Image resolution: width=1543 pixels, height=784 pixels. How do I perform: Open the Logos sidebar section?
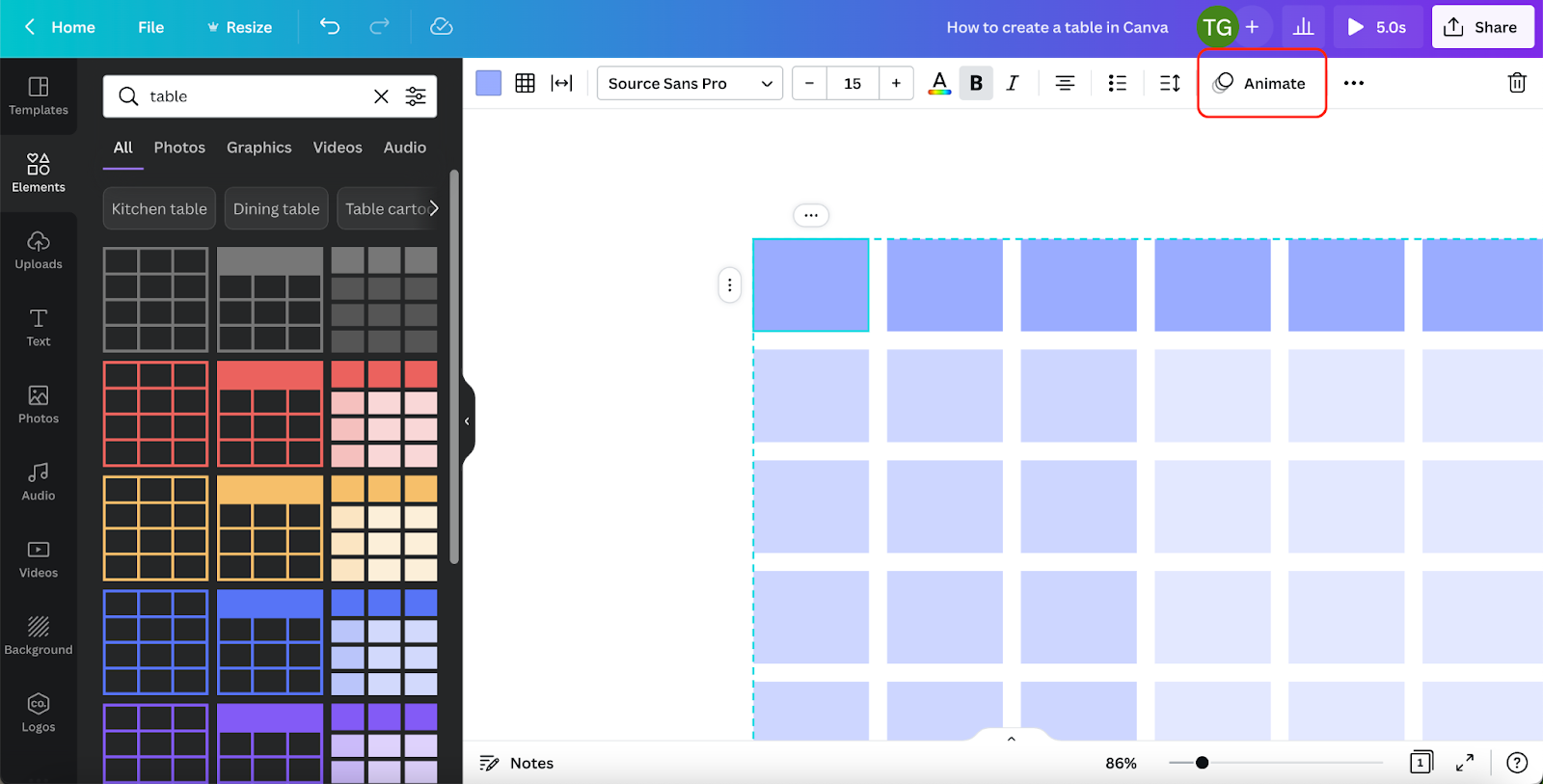(x=39, y=714)
